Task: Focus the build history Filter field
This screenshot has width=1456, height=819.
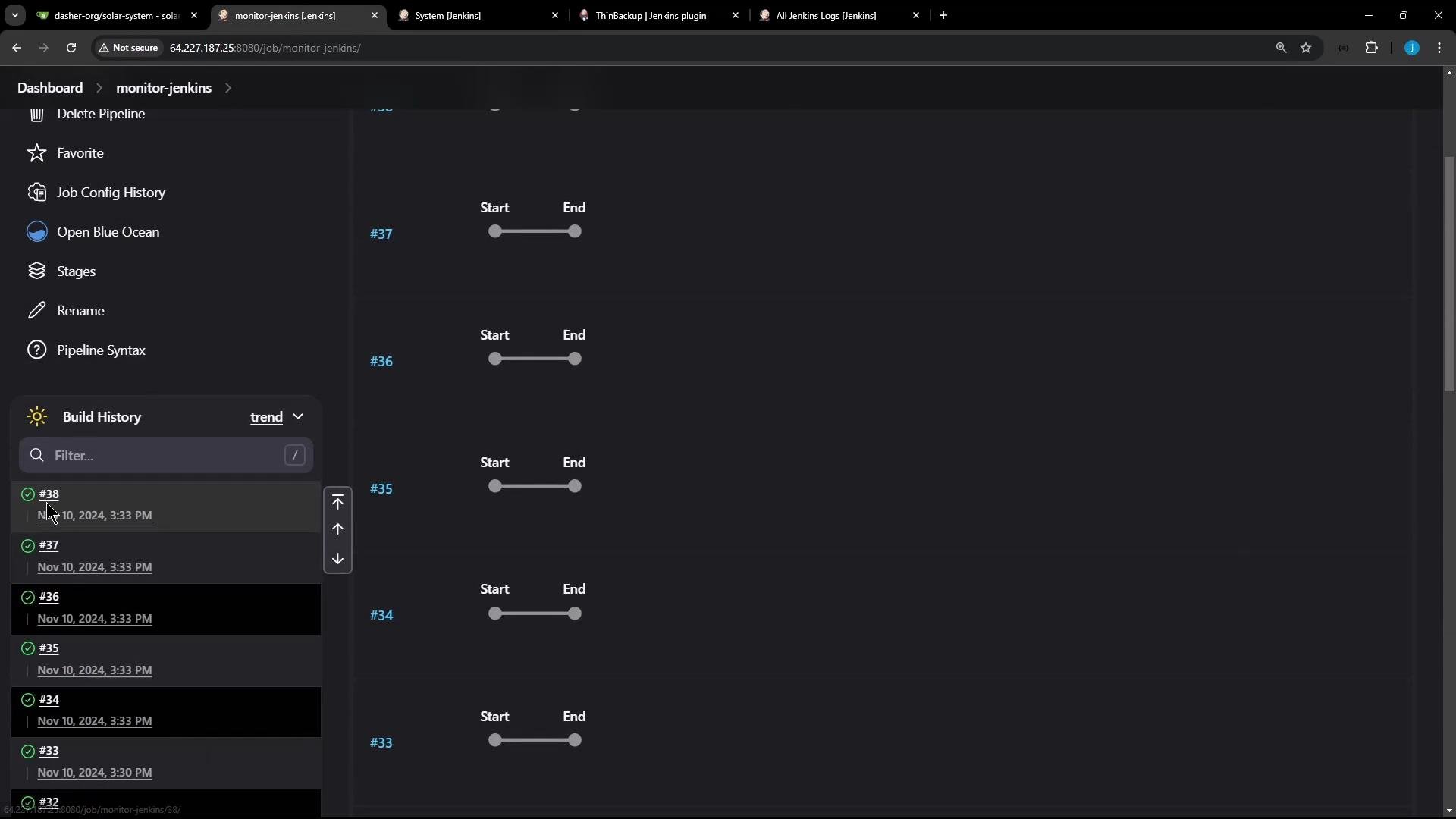Action: coord(165,455)
